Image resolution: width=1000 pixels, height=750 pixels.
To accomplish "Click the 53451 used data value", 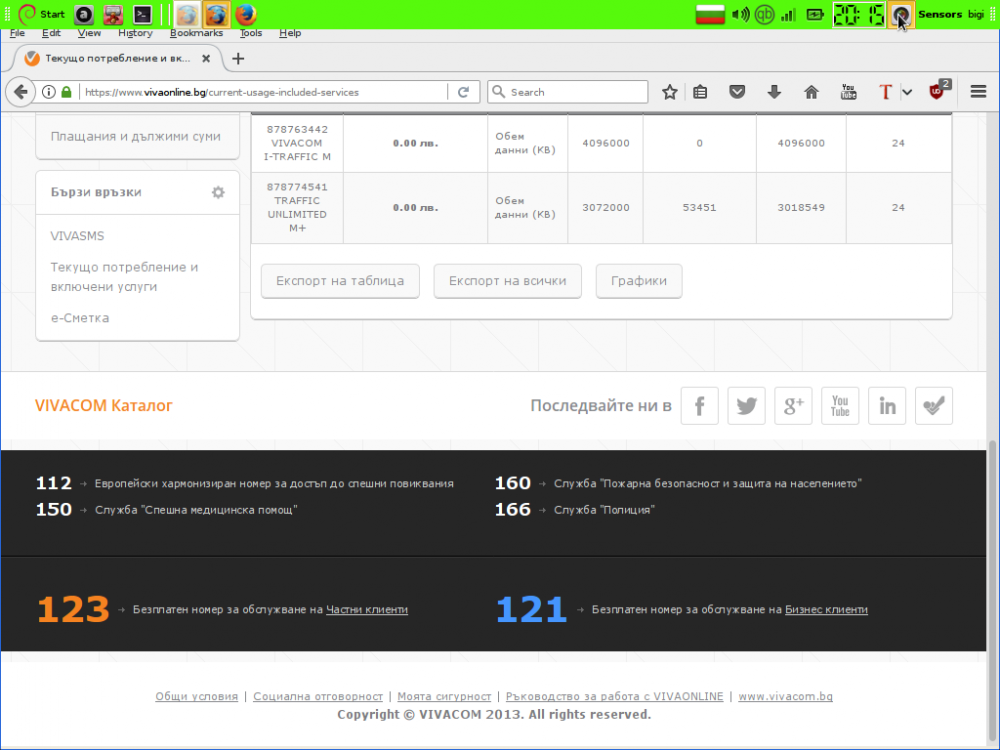I will point(699,207).
